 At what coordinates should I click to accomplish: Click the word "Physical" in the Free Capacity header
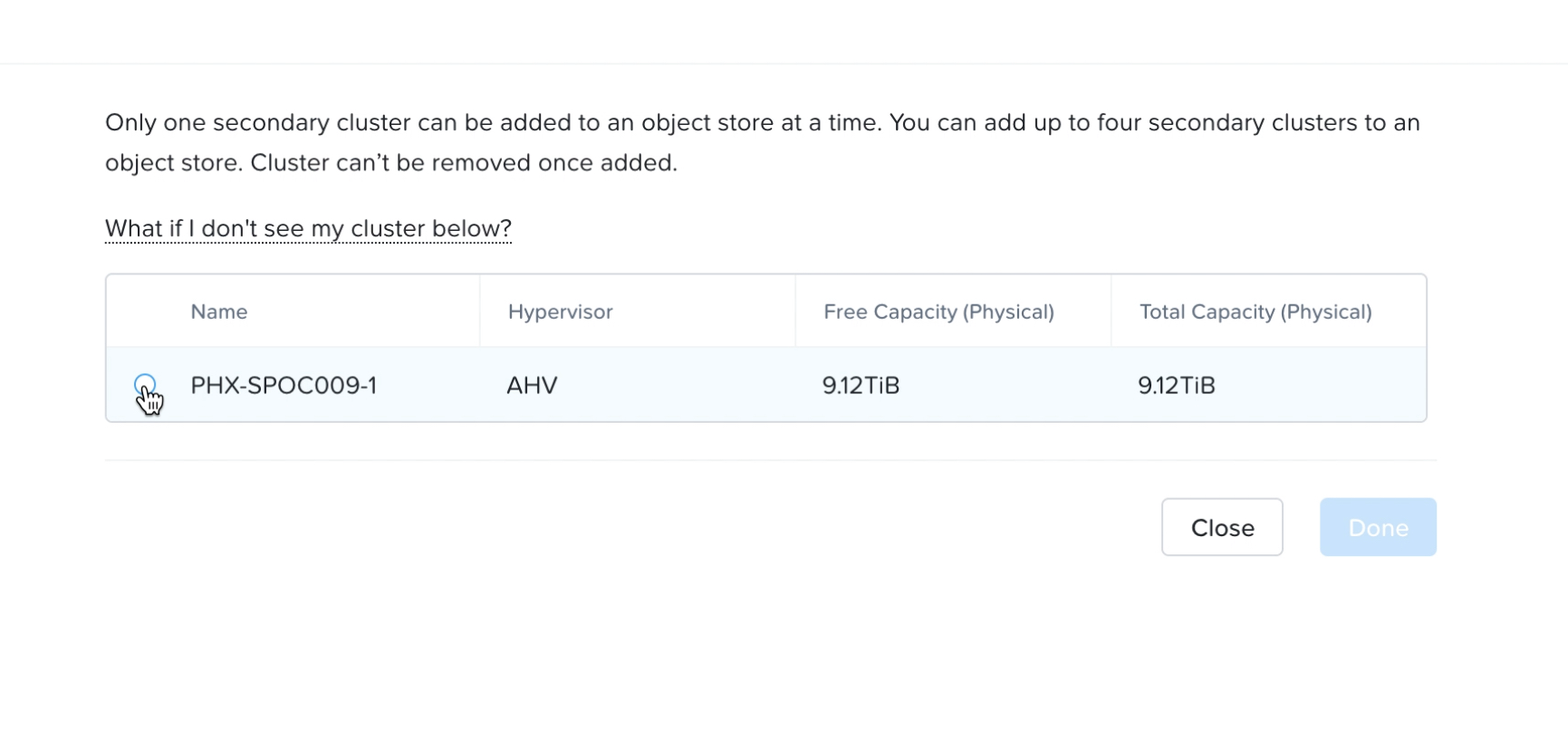(x=1008, y=312)
